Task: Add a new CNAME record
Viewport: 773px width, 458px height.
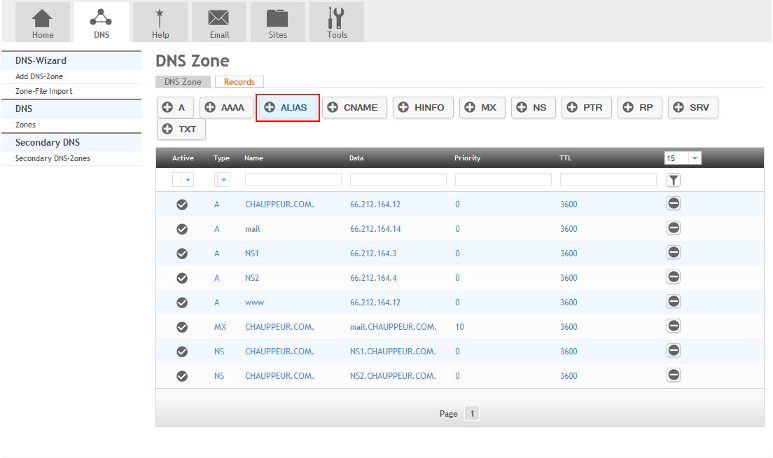Action: [x=354, y=107]
